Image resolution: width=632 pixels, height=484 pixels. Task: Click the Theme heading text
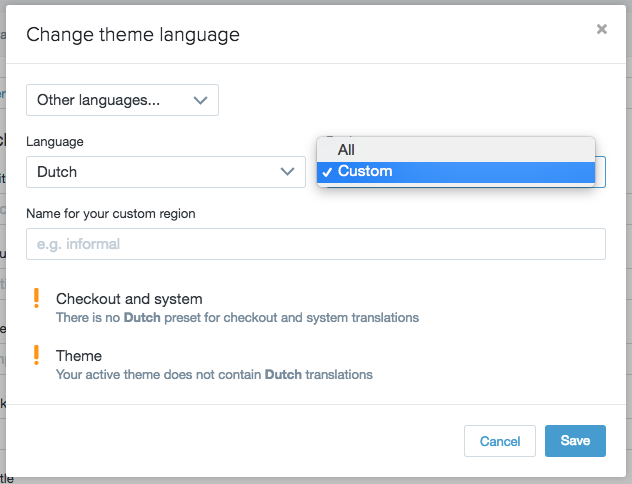pyautogui.click(x=79, y=355)
